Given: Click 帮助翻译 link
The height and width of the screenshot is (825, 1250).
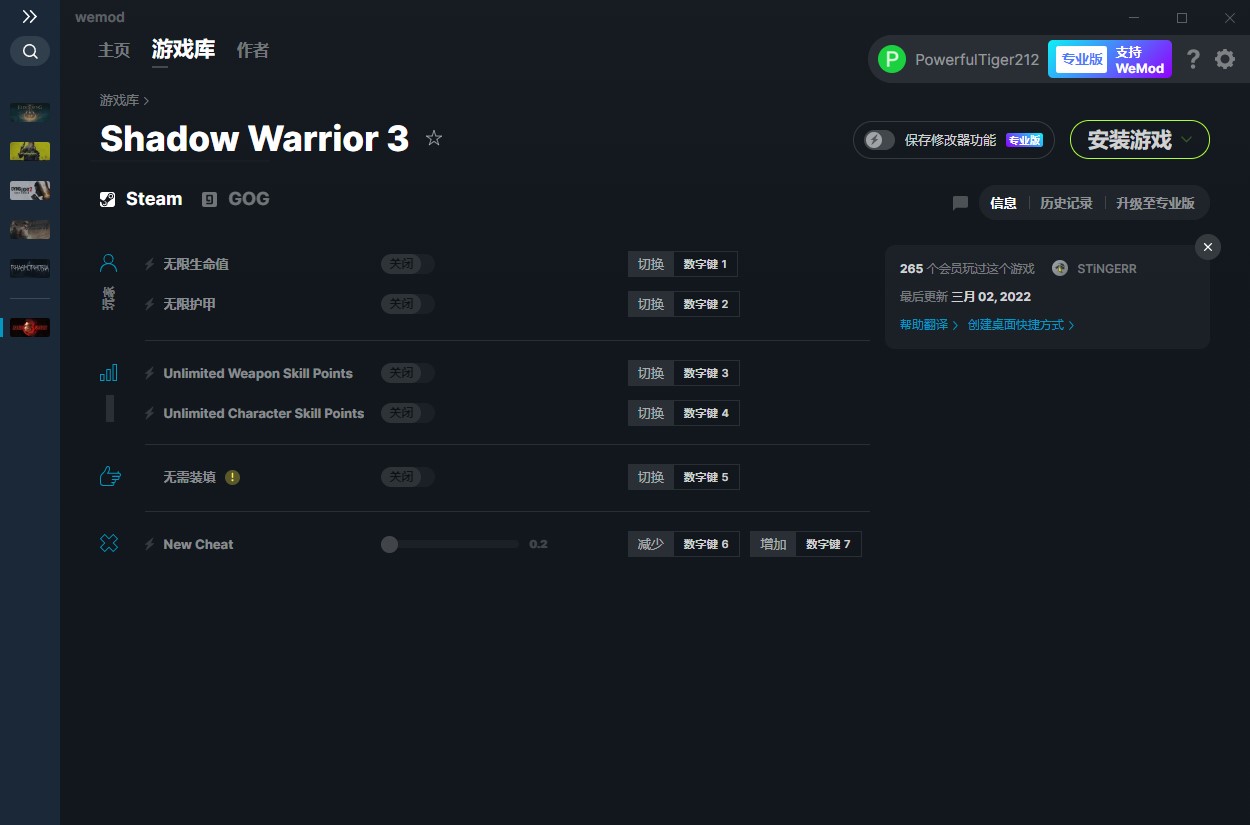Looking at the screenshot, I should 929,325.
